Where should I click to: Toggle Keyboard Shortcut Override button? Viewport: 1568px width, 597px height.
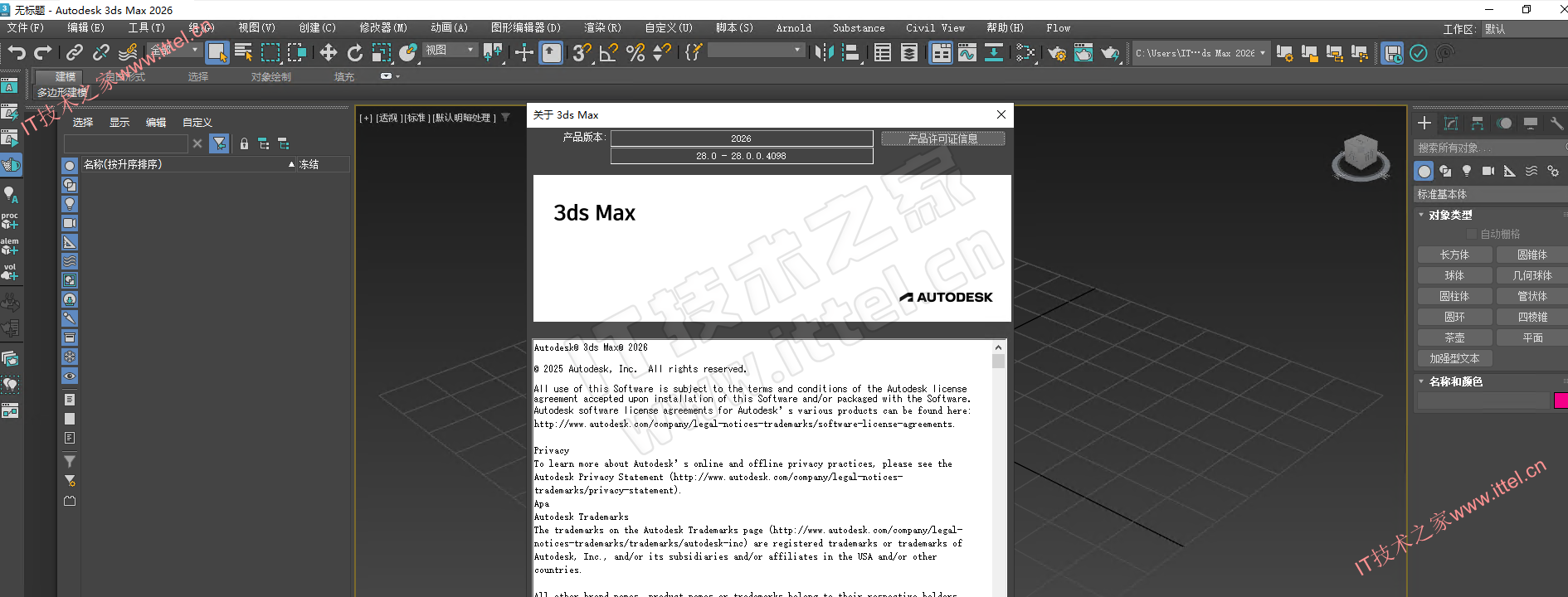point(552,53)
